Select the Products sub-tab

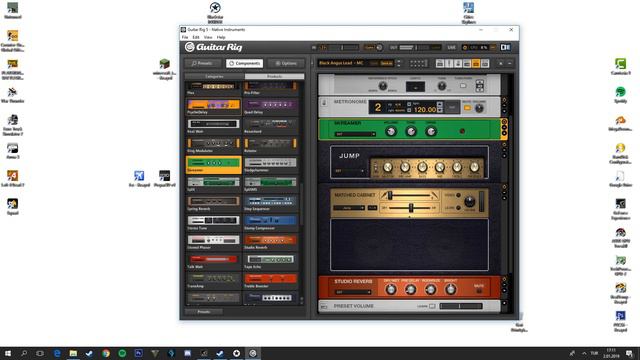[x=274, y=76]
